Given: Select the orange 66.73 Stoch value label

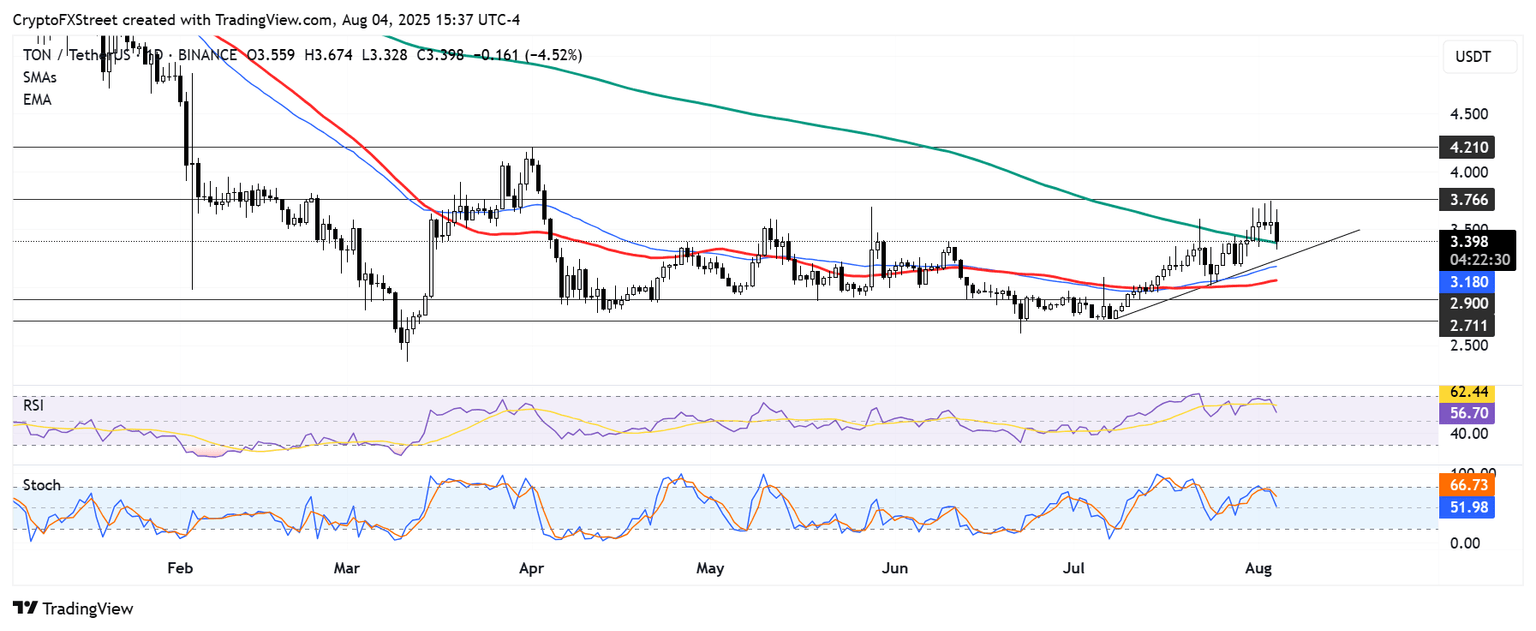Looking at the screenshot, I should tap(1470, 485).
